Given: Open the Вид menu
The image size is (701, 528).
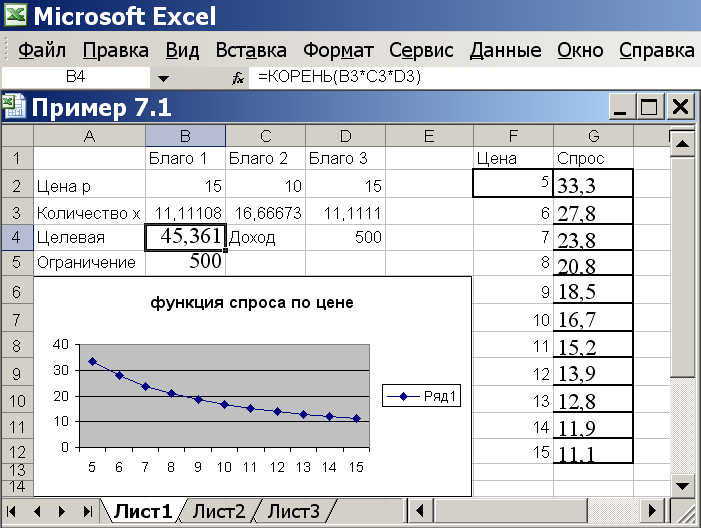Looking at the screenshot, I should (182, 51).
